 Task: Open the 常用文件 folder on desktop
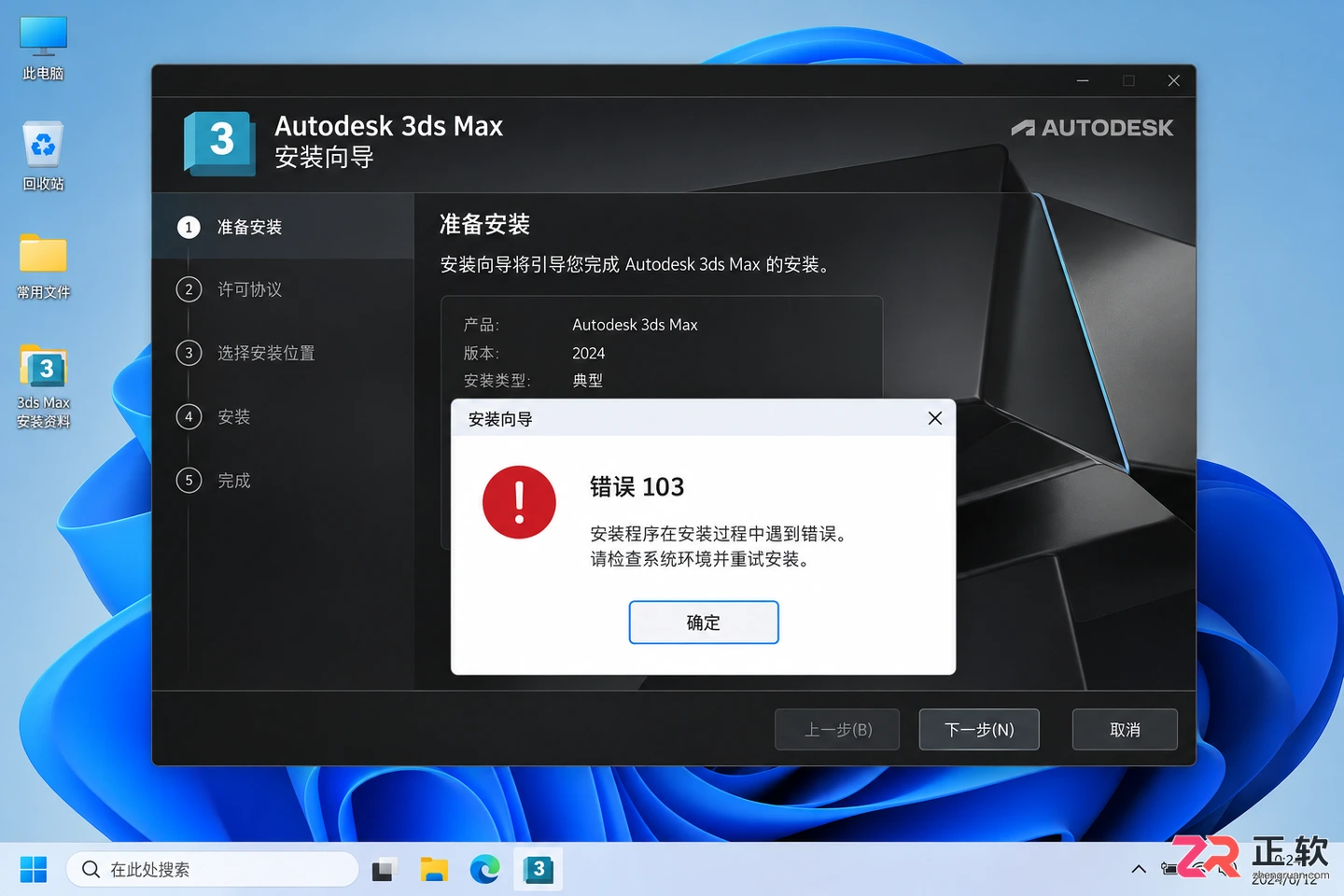(x=43, y=266)
